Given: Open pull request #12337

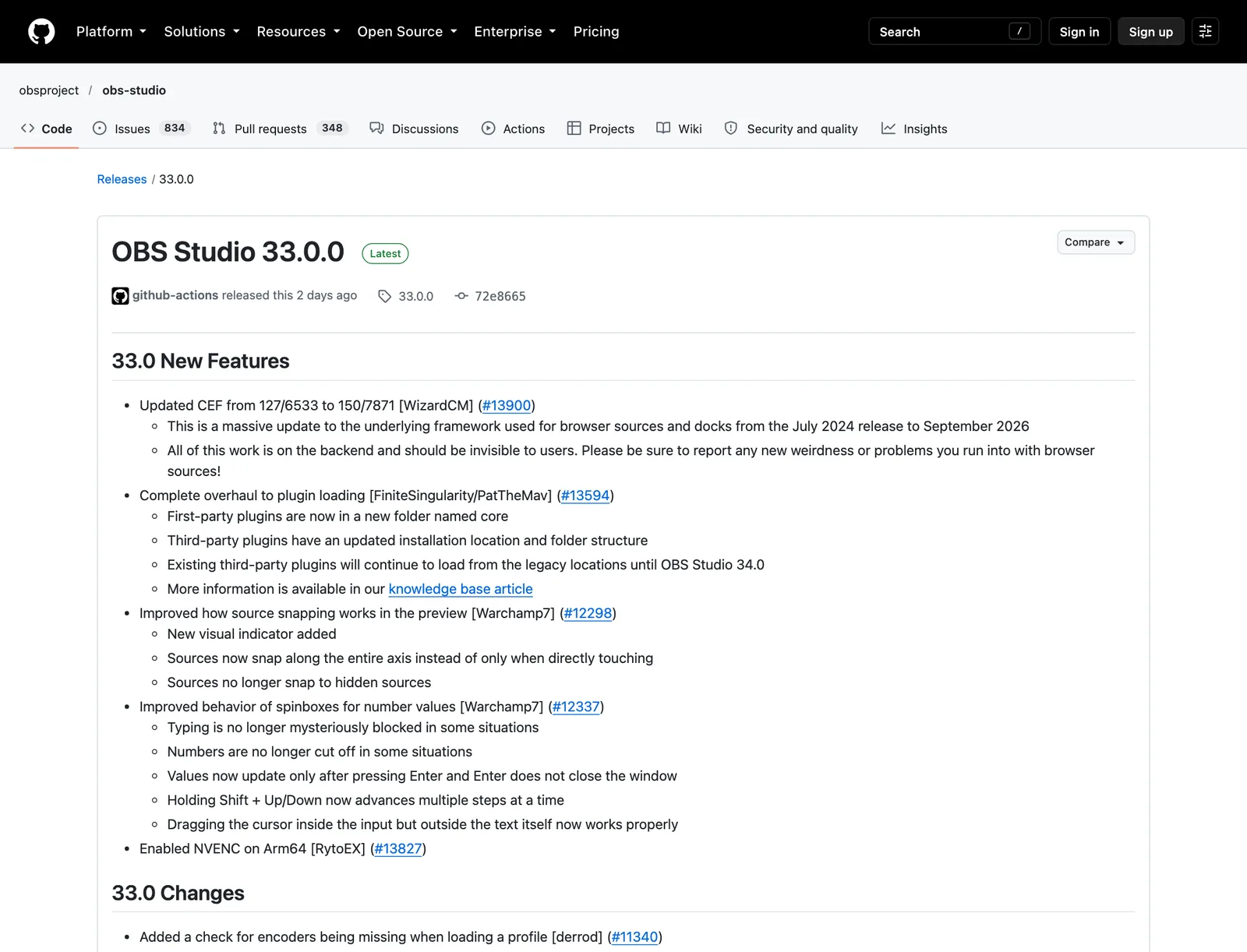Looking at the screenshot, I should [576, 707].
